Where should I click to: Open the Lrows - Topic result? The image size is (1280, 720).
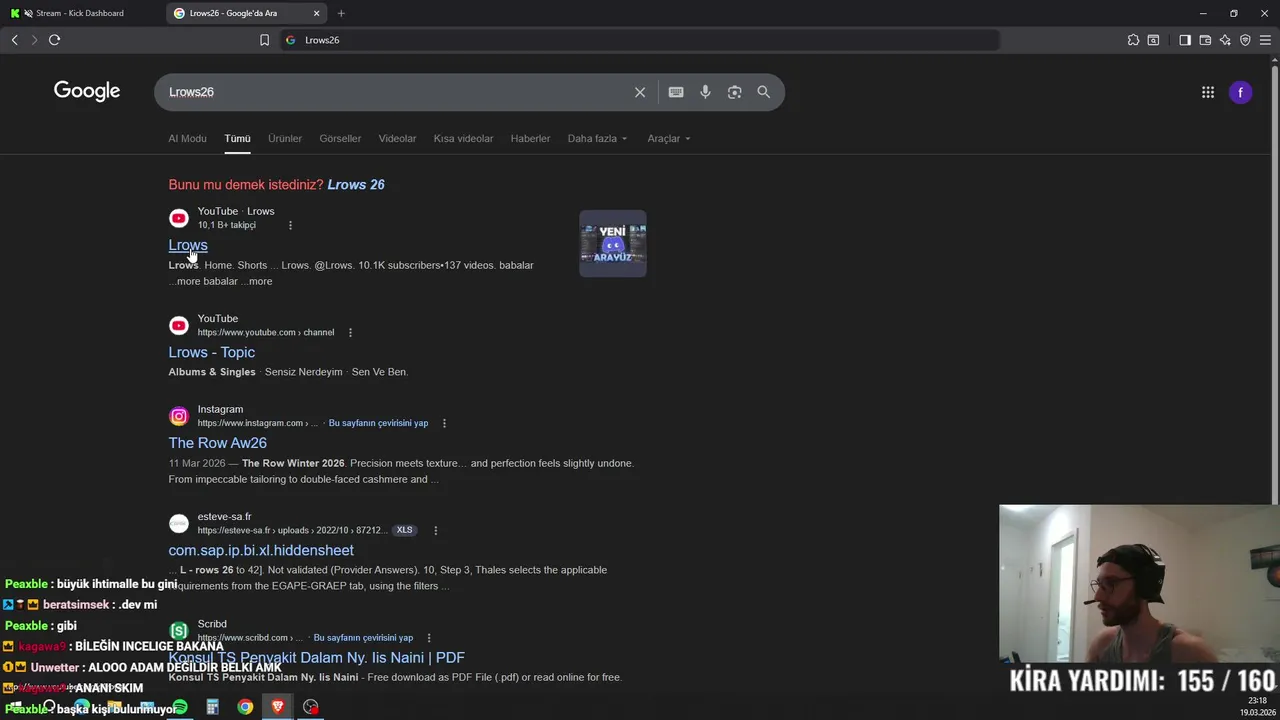pos(212,352)
